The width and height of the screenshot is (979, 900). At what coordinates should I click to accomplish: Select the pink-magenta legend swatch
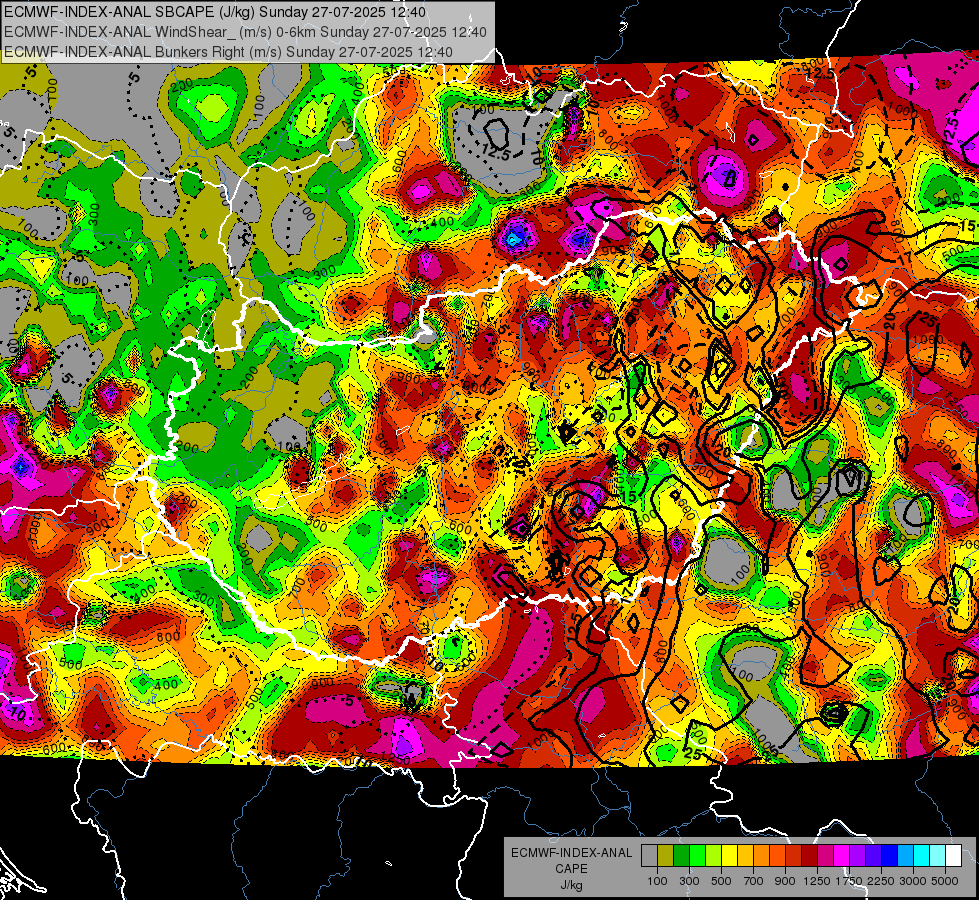pos(825,856)
